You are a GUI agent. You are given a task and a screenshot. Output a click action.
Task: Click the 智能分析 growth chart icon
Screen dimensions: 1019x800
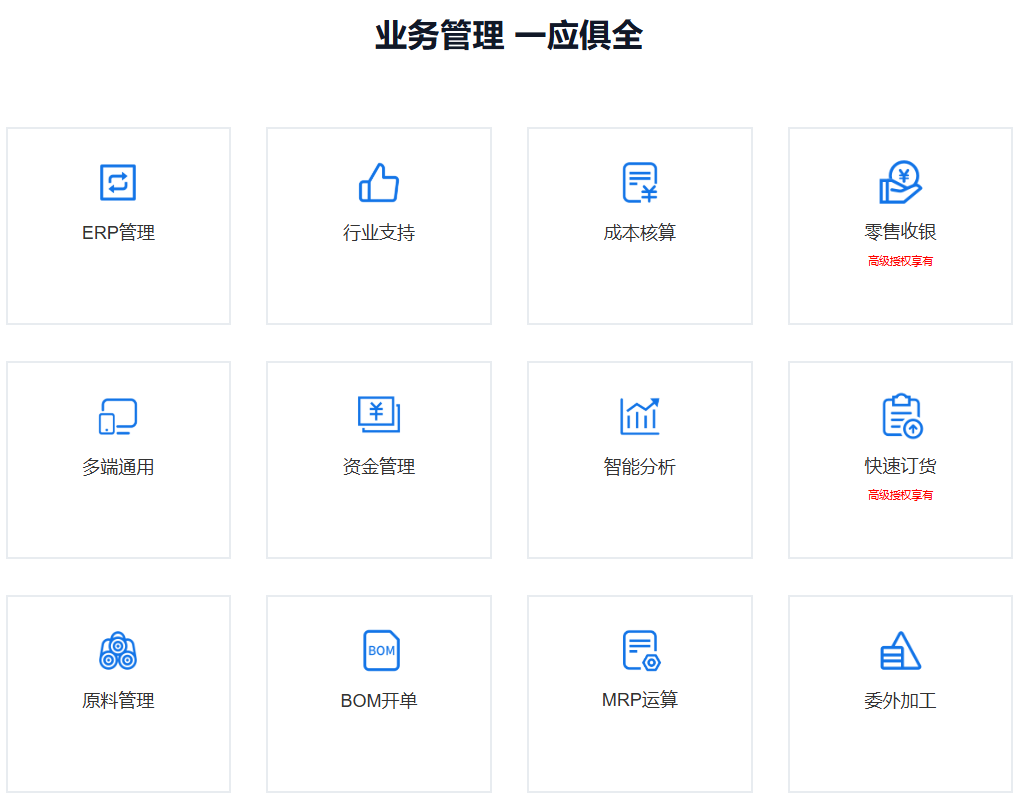point(640,416)
